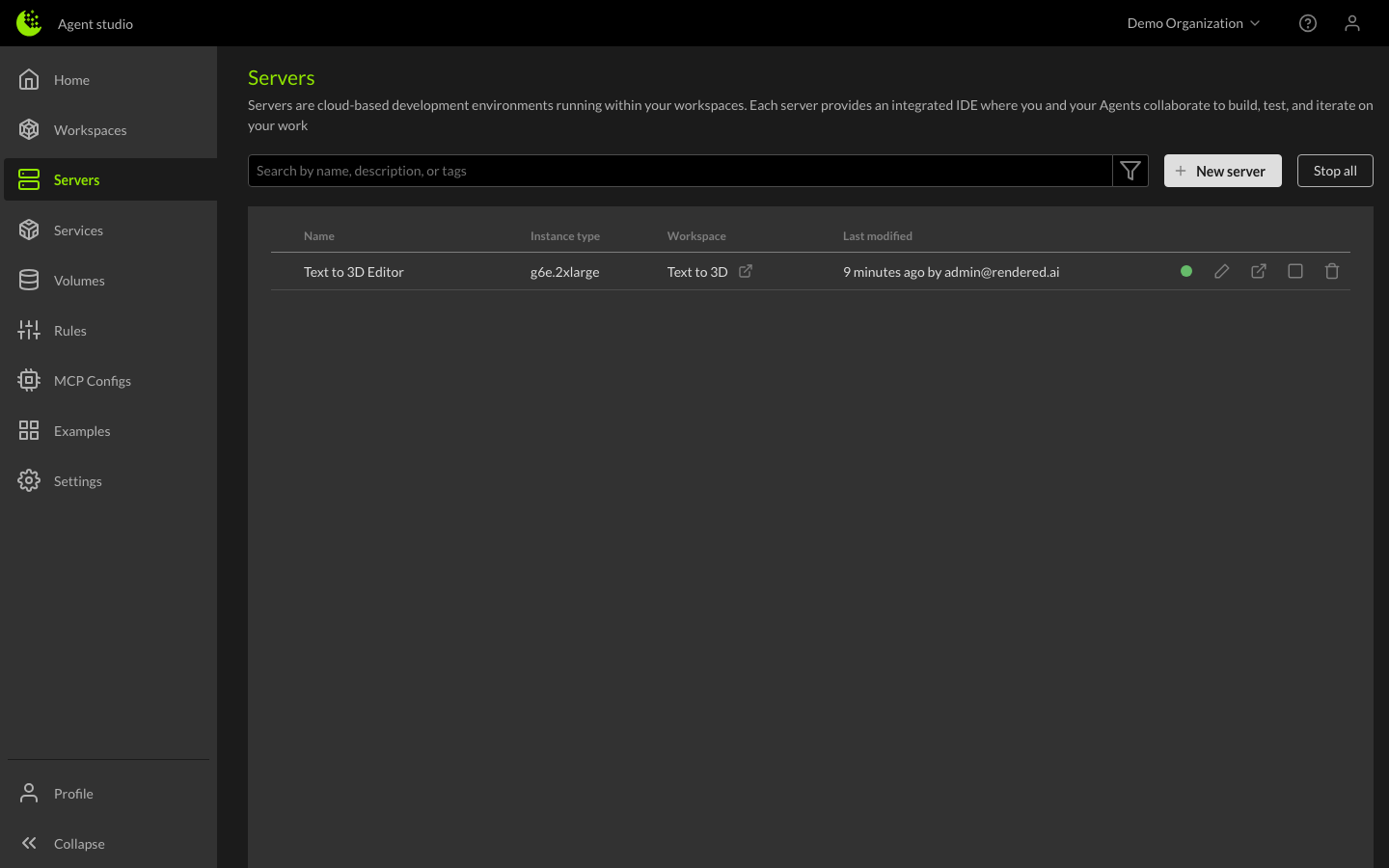Image resolution: width=1389 pixels, height=868 pixels.
Task: Go to Workspaces in the sidebar
Action: [x=90, y=130]
